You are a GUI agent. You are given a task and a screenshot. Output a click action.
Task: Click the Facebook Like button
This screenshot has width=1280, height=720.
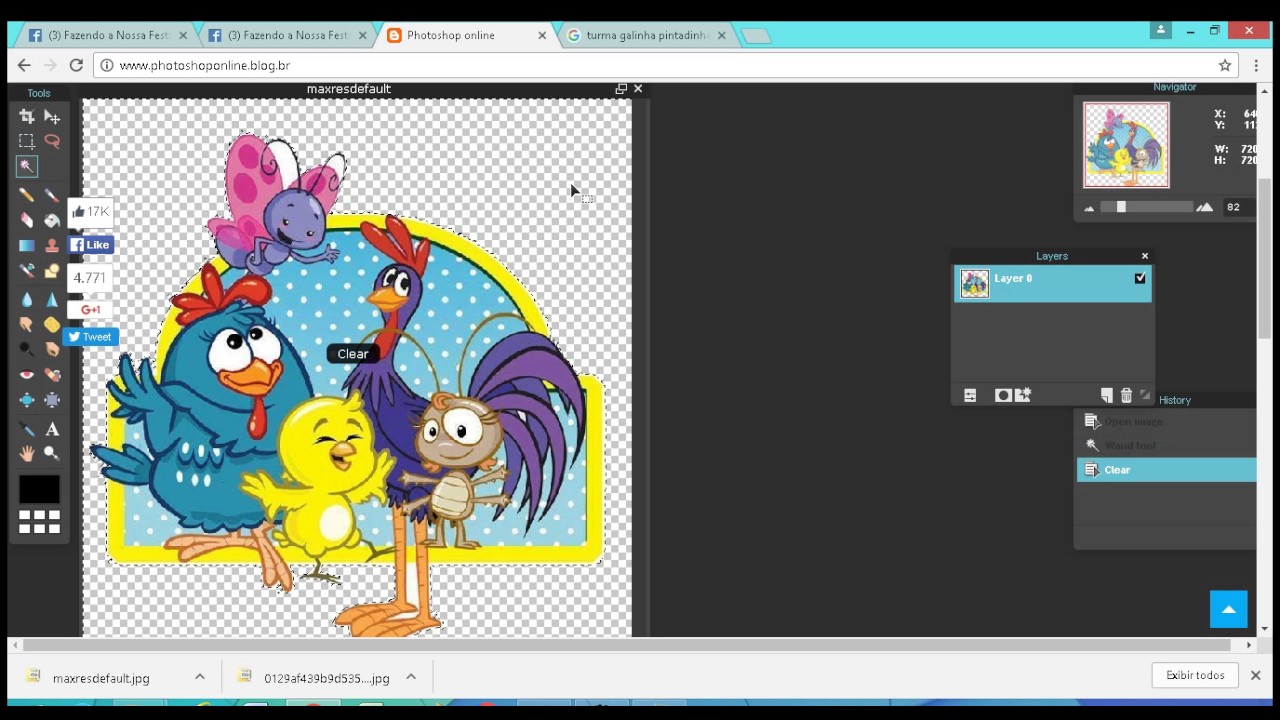[90, 245]
